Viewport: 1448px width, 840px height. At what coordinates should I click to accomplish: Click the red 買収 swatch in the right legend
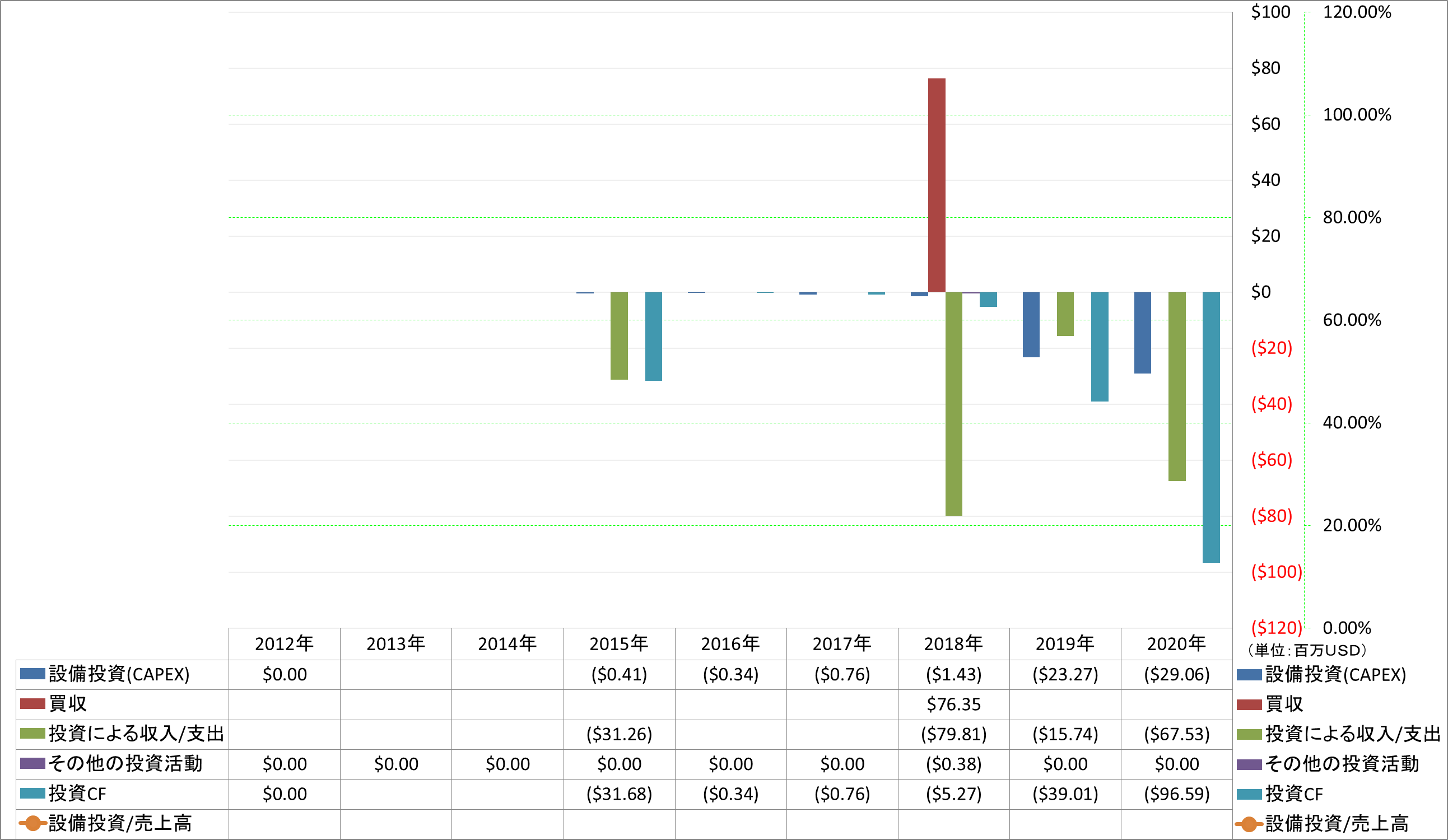click(1249, 704)
